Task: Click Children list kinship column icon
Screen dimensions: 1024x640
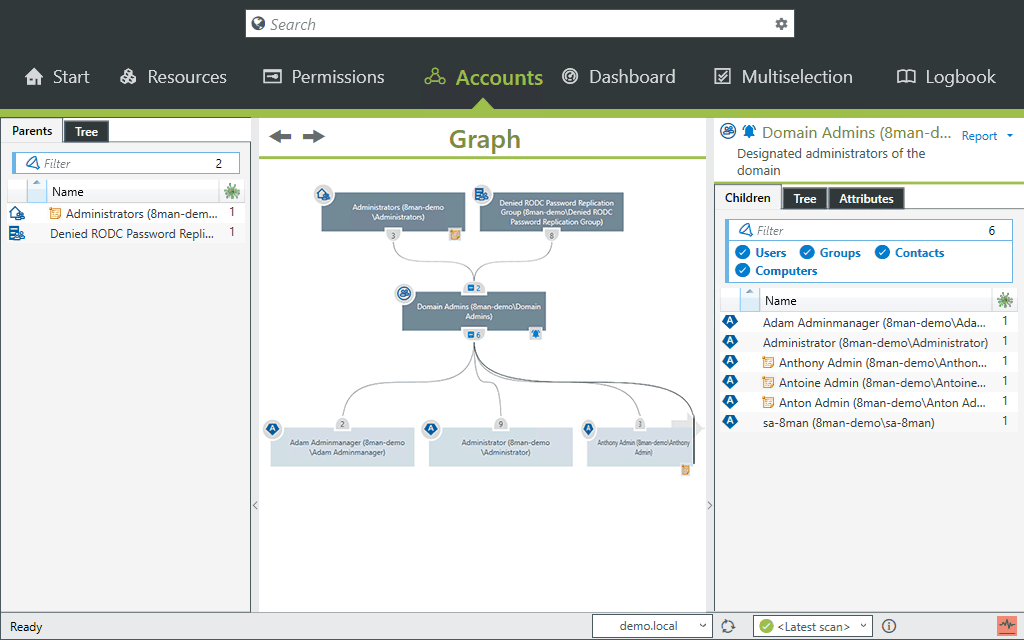Action: click(x=1004, y=300)
